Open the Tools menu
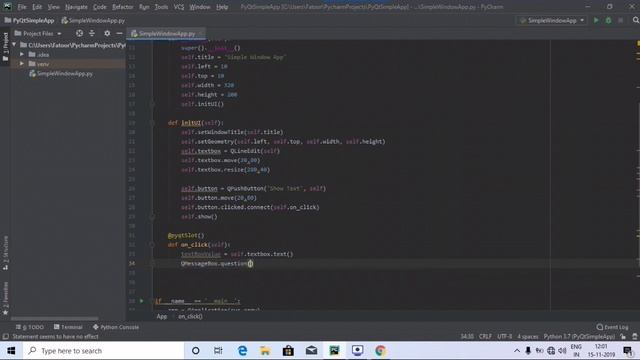Image resolution: width=640 pixels, height=360 pixels. [161, 7]
